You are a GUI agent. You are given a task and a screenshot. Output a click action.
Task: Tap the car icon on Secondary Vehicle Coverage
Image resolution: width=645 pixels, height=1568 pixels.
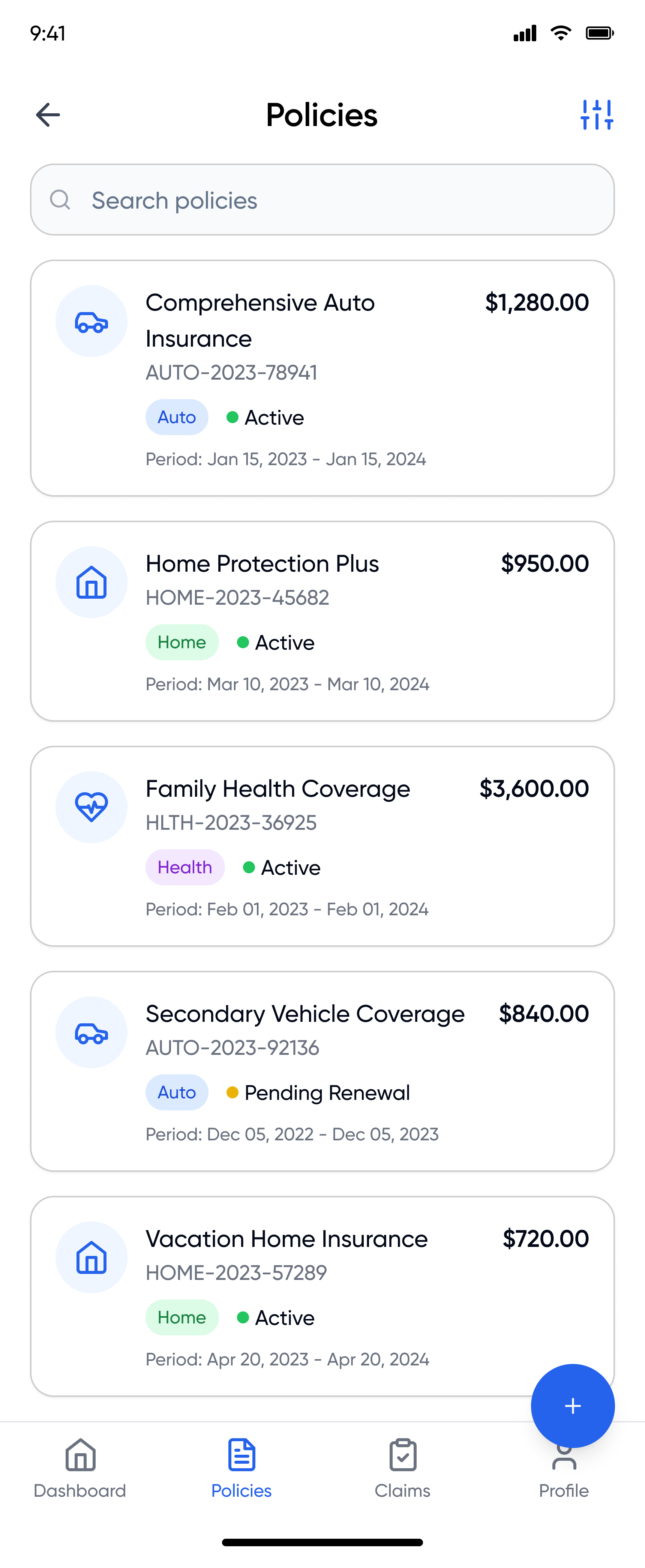point(91,1032)
